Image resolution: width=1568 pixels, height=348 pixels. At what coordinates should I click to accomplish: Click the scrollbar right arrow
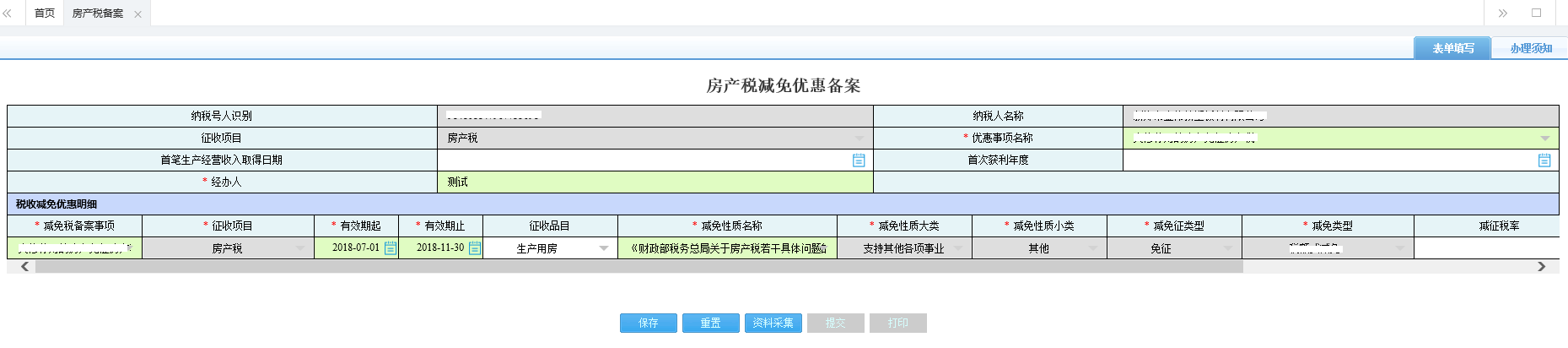[x=1542, y=266]
